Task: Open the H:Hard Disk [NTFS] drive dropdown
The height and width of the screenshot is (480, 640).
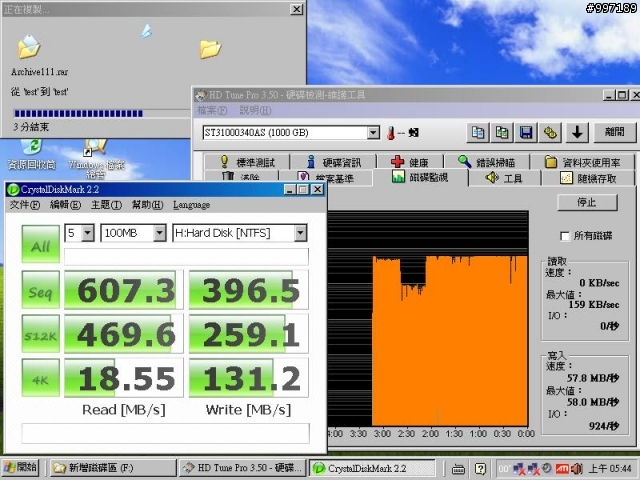Action: [300, 233]
